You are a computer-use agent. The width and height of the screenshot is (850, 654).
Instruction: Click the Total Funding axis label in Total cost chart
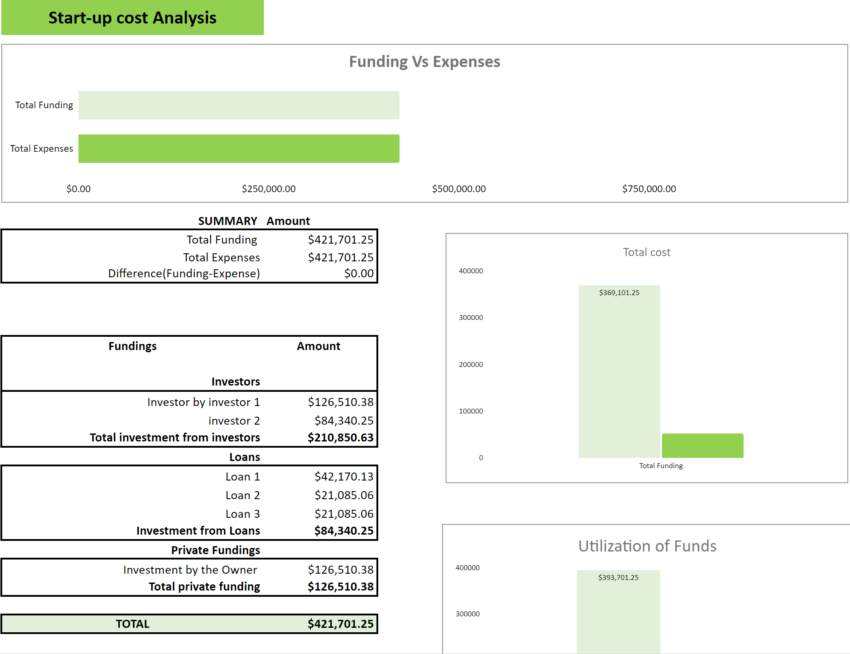660,465
